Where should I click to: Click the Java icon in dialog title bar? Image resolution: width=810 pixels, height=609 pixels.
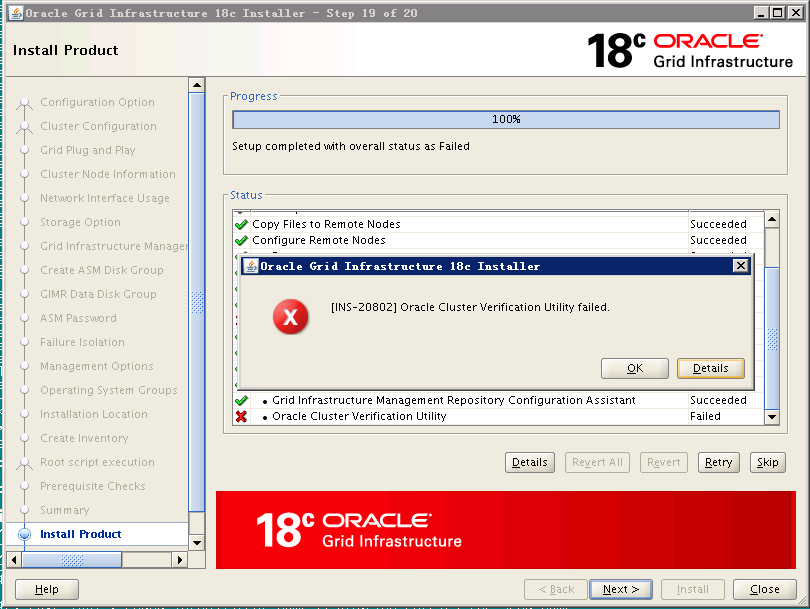pyautogui.click(x=251, y=266)
